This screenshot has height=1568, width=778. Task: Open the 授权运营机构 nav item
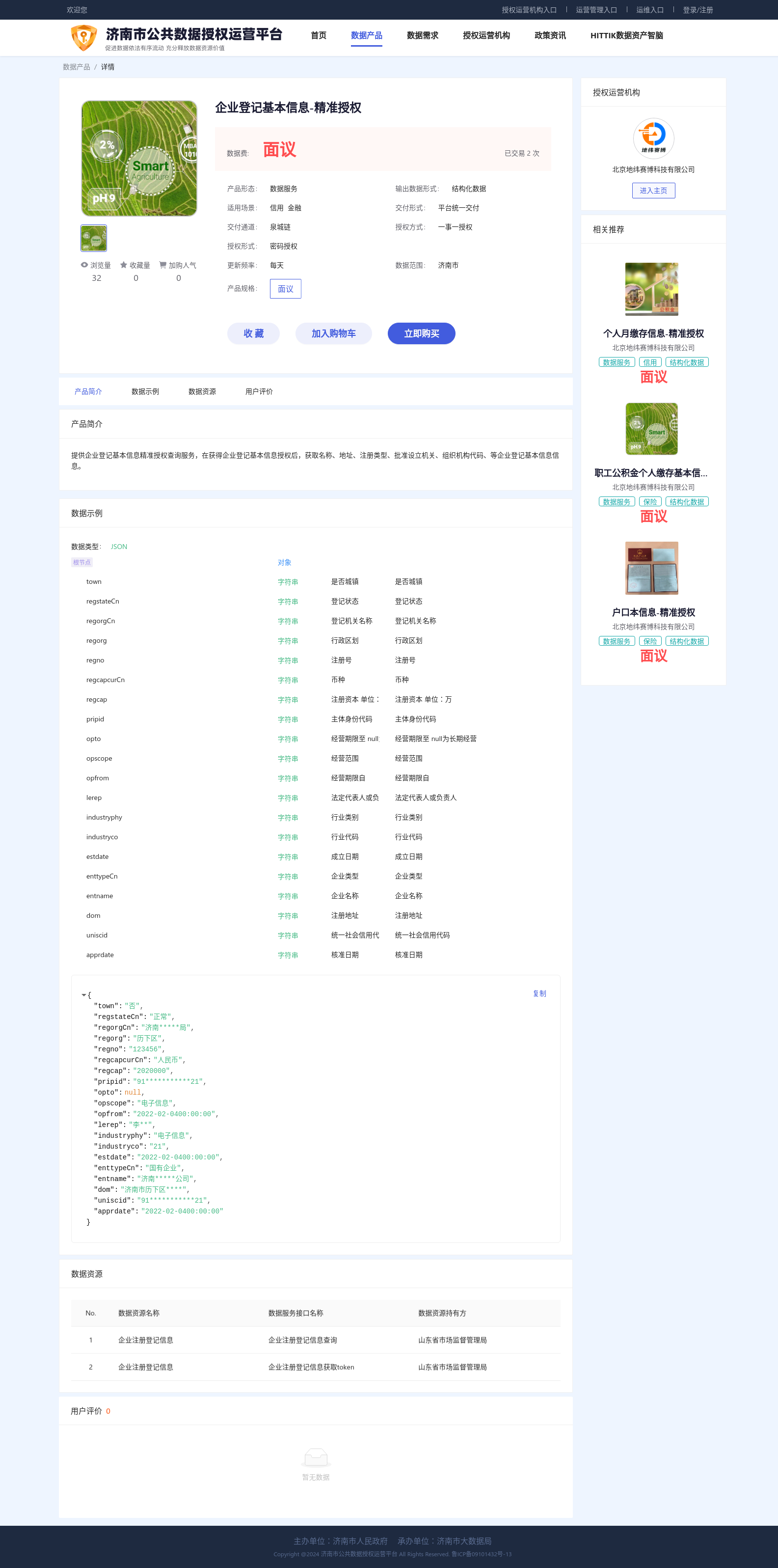(x=486, y=35)
